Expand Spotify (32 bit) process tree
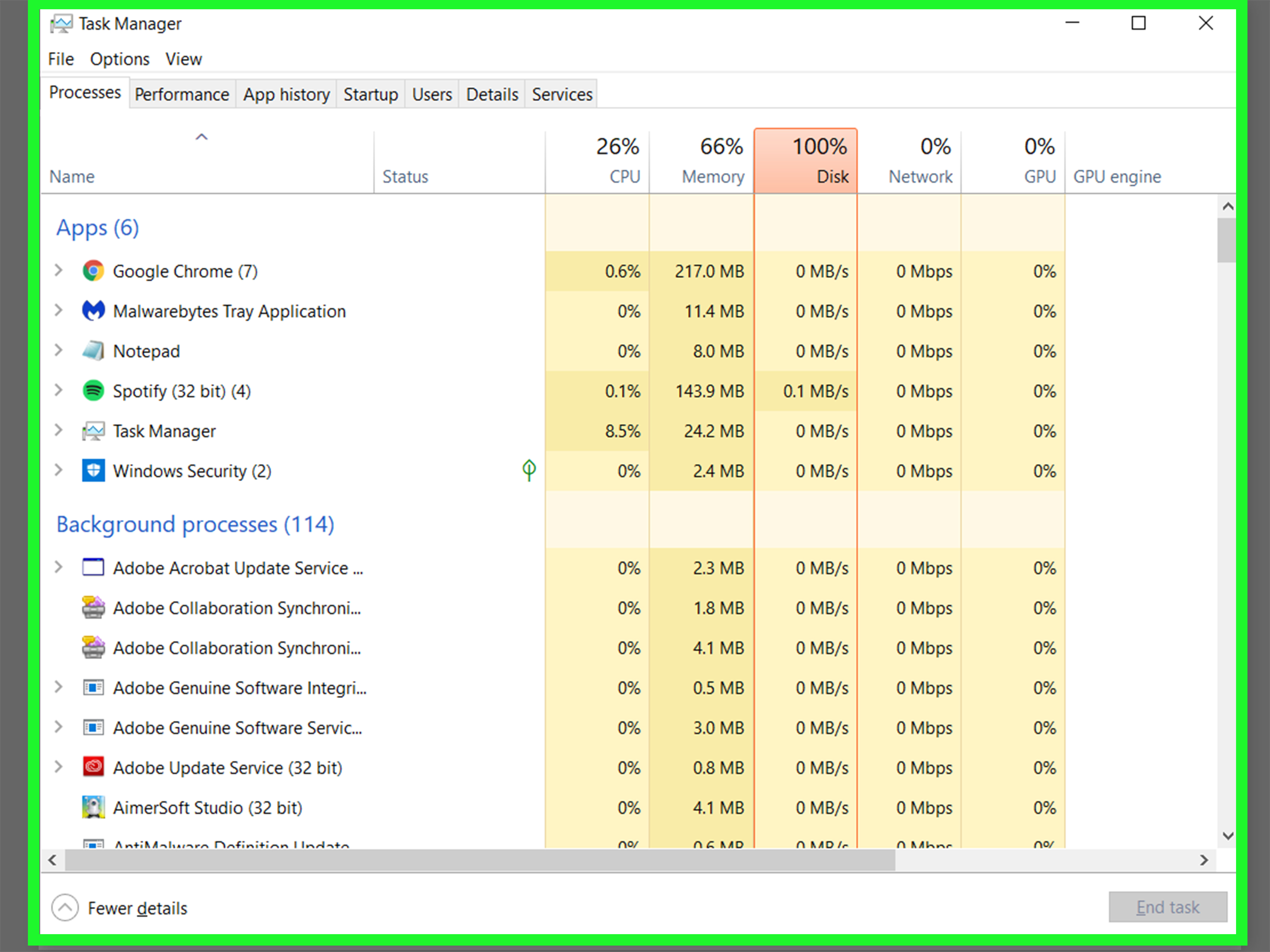1270x952 pixels. 58,391
